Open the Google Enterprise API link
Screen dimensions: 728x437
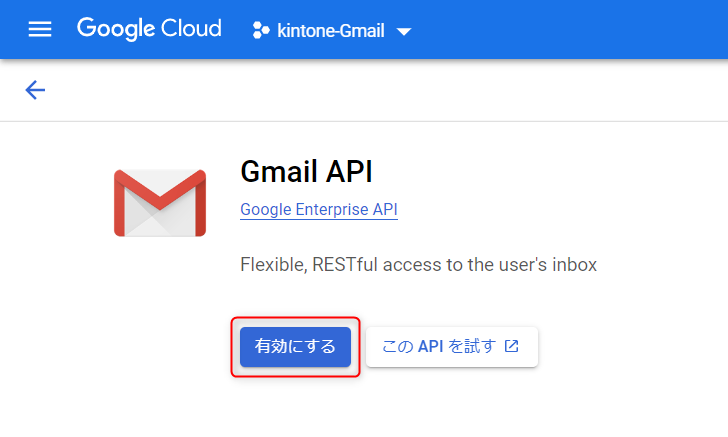point(319,209)
